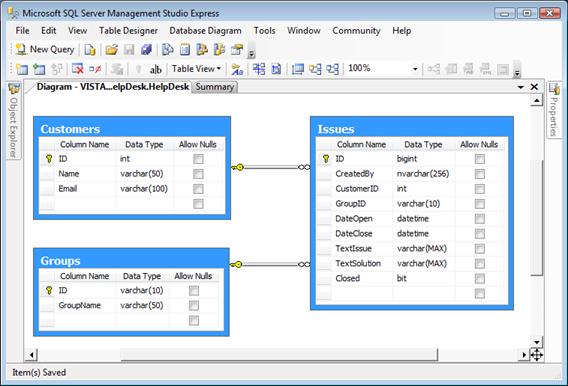Close the diagram document tab

click(x=534, y=87)
